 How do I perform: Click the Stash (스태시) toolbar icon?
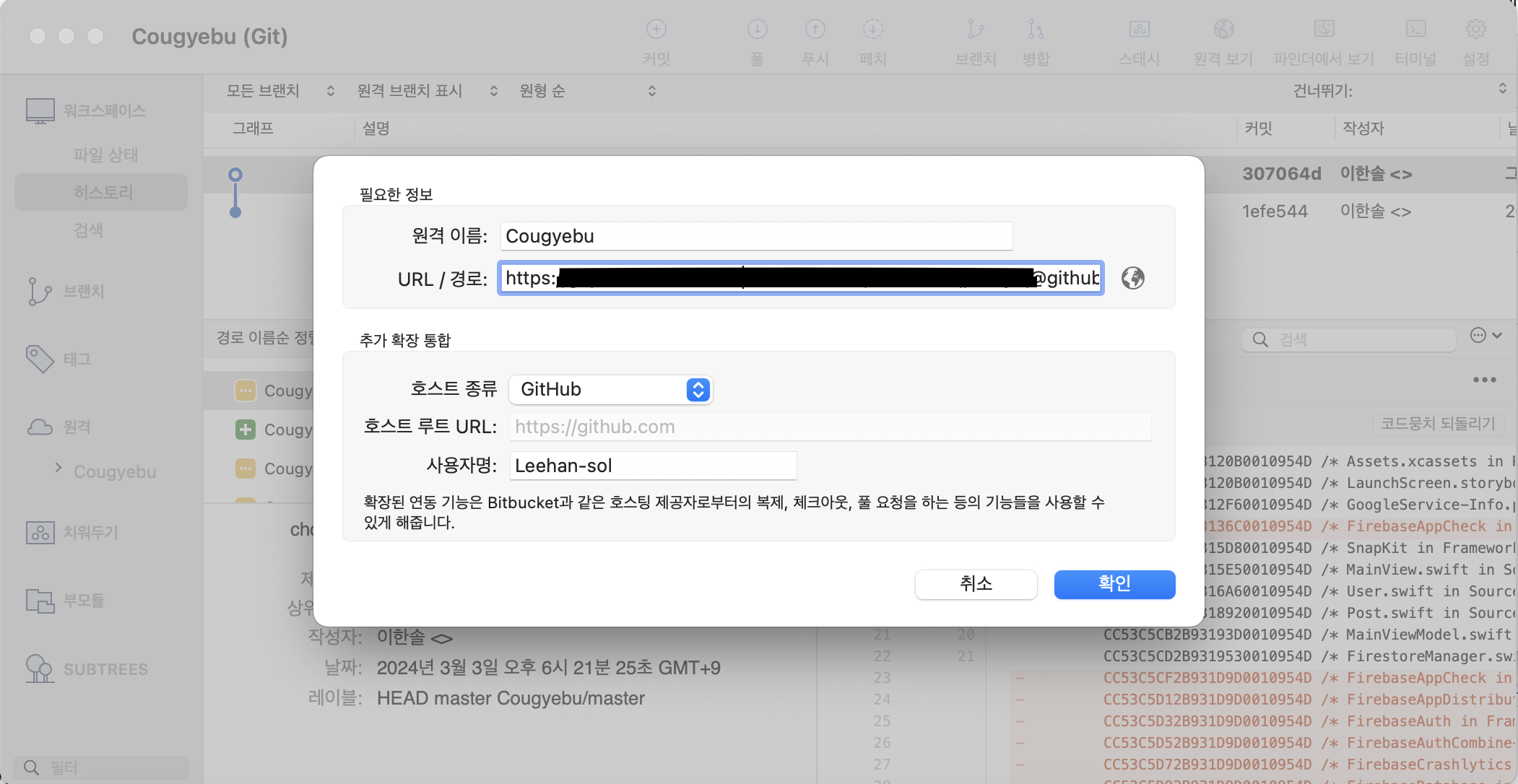pyautogui.click(x=1139, y=30)
